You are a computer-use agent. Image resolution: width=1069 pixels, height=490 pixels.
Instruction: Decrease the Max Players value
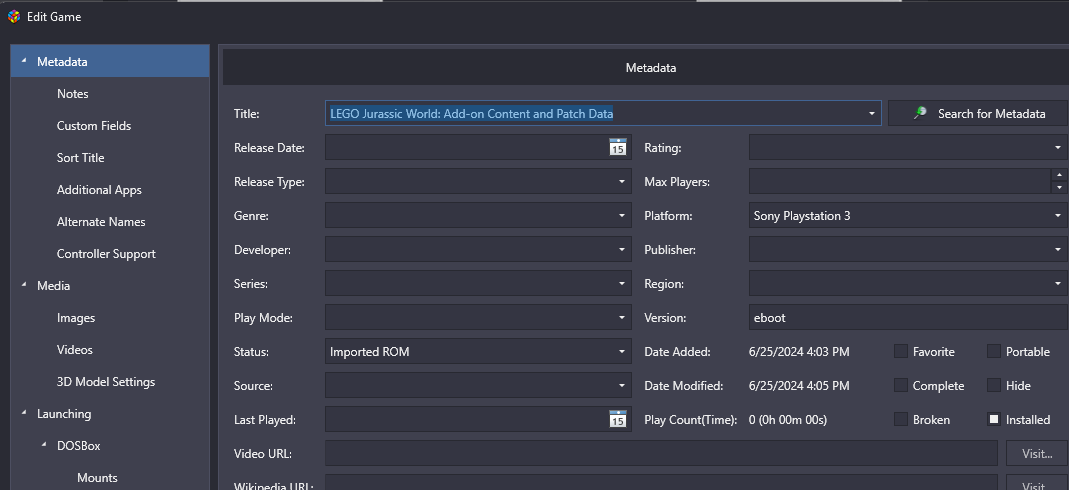click(1059, 187)
